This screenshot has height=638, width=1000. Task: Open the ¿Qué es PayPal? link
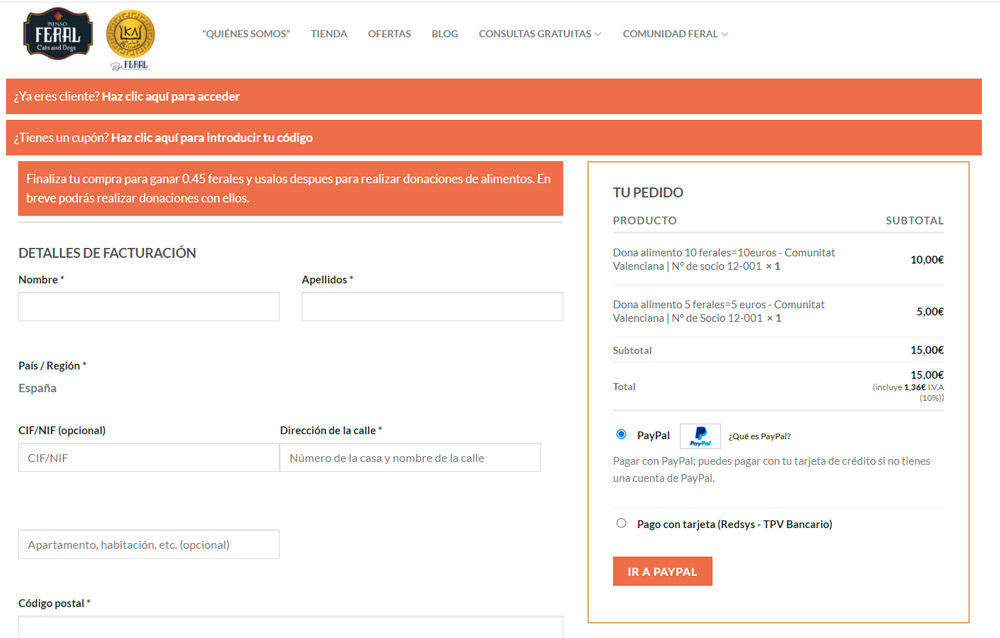pos(760,436)
